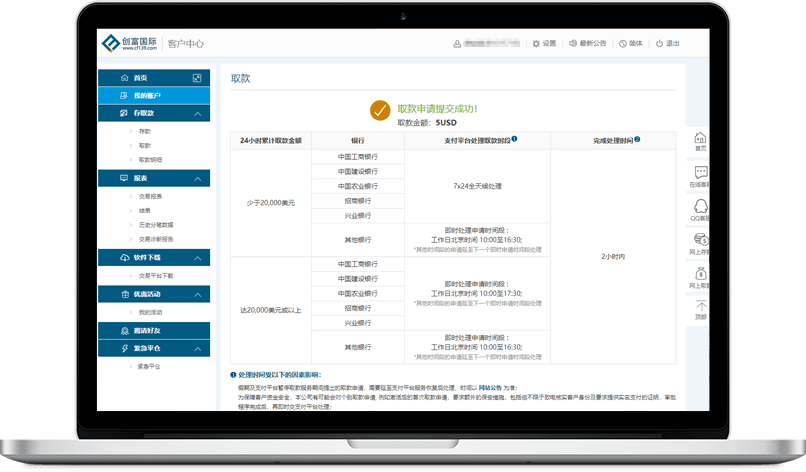Collapse the 紧急平仓 header chevron
Screen dimensions: 806x472
(198, 349)
